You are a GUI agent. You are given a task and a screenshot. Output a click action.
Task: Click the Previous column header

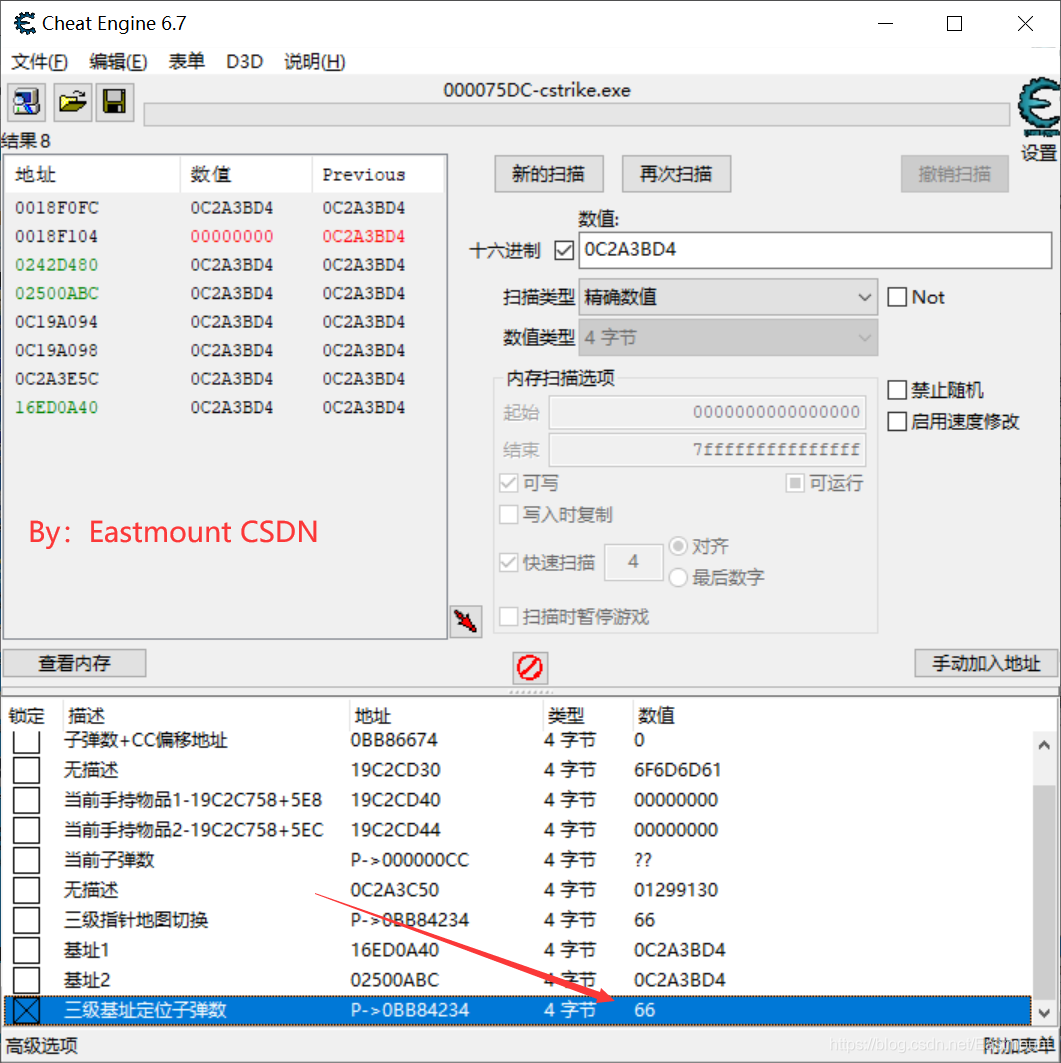click(x=378, y=174)
